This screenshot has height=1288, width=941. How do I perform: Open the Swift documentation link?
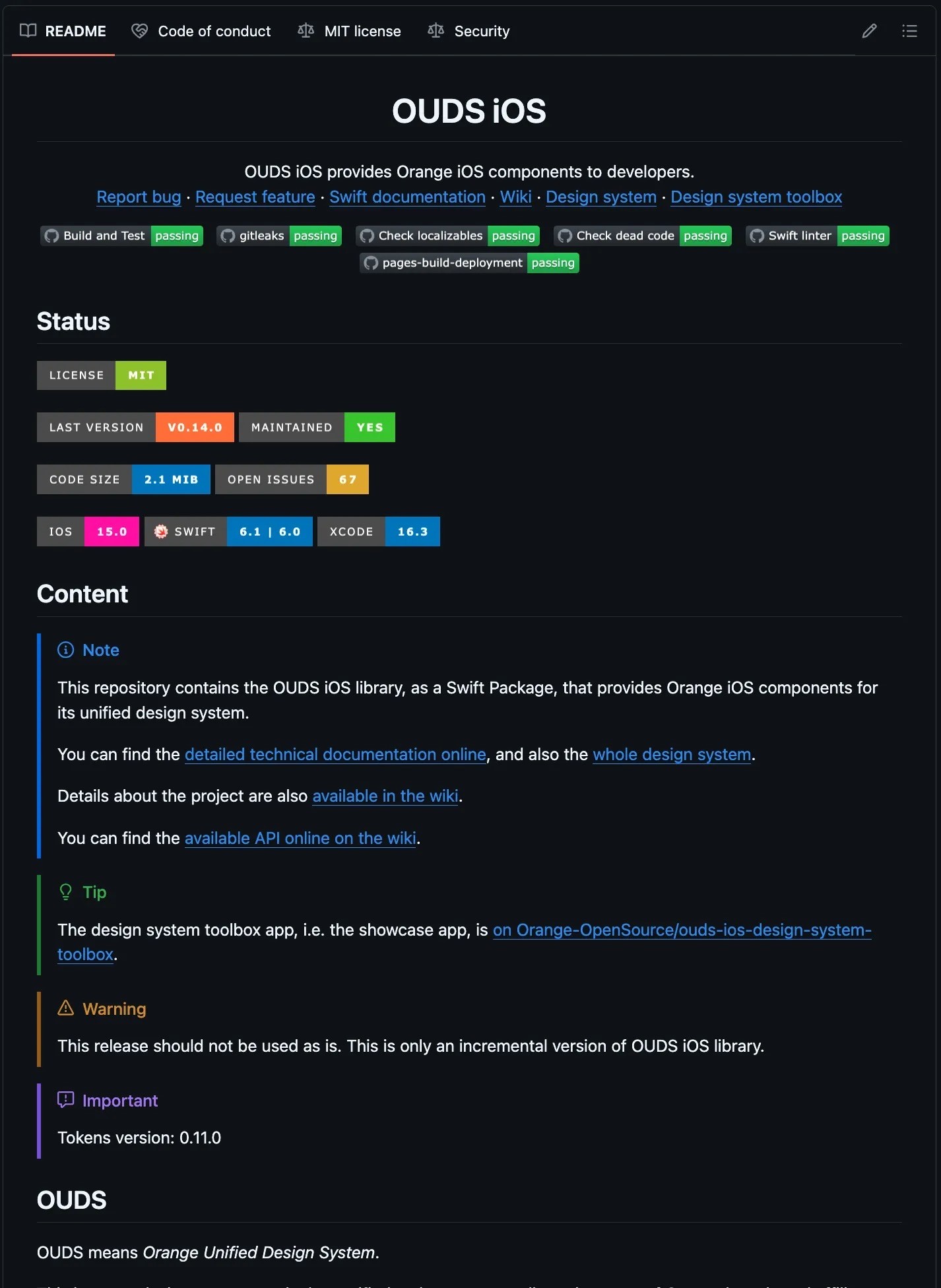click(x=407, y=197)
